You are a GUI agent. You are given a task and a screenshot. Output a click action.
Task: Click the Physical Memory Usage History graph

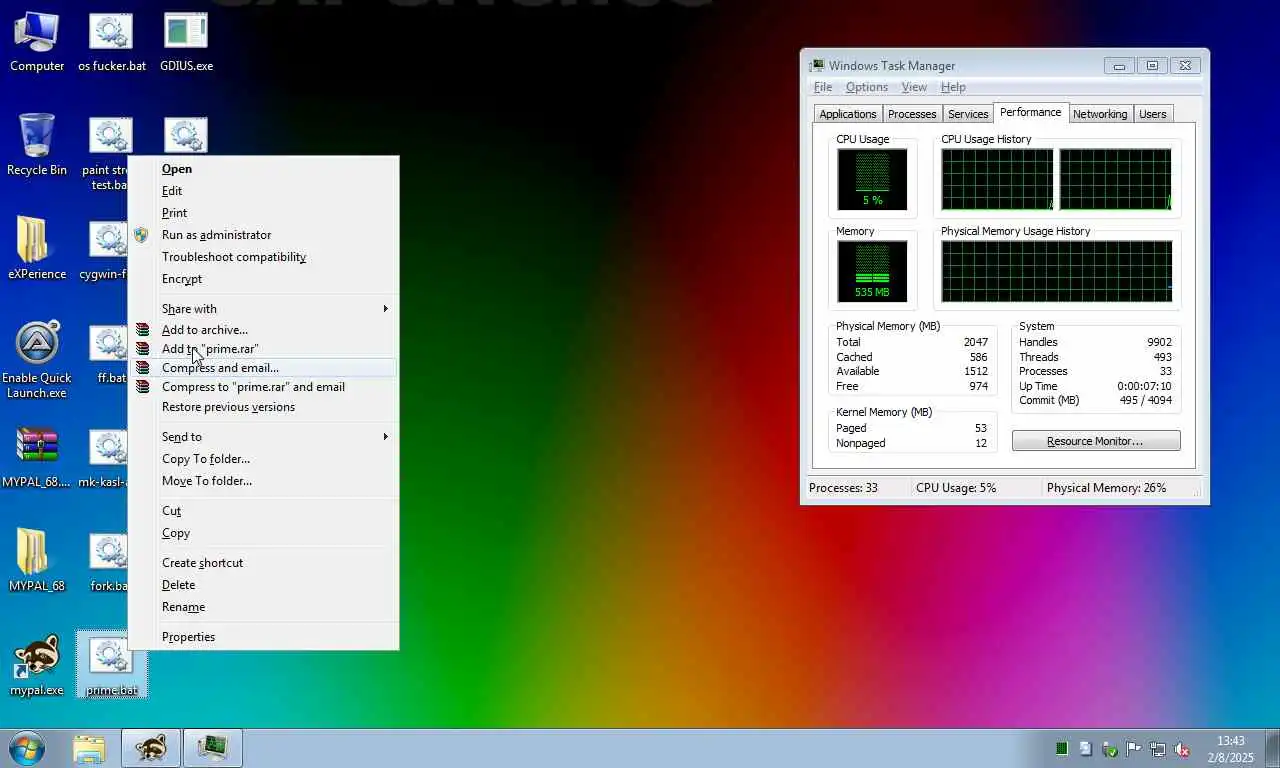point(1056,271)
